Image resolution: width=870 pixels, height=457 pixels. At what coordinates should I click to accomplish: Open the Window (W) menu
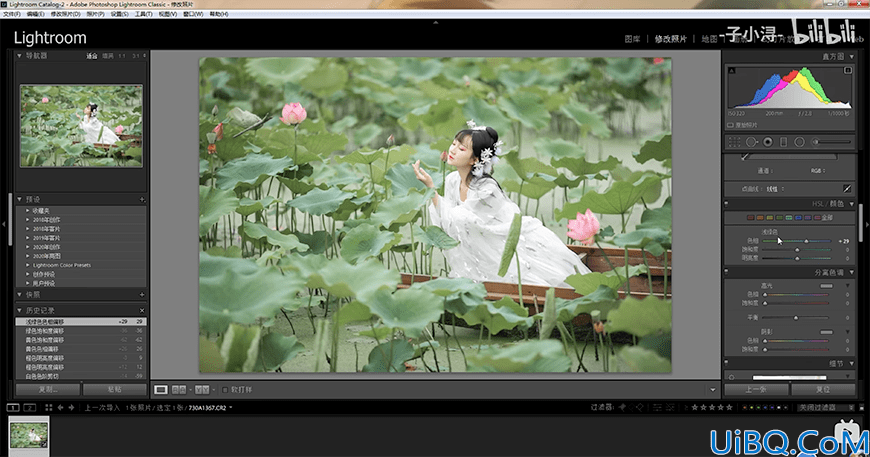[x=193, y=14]
